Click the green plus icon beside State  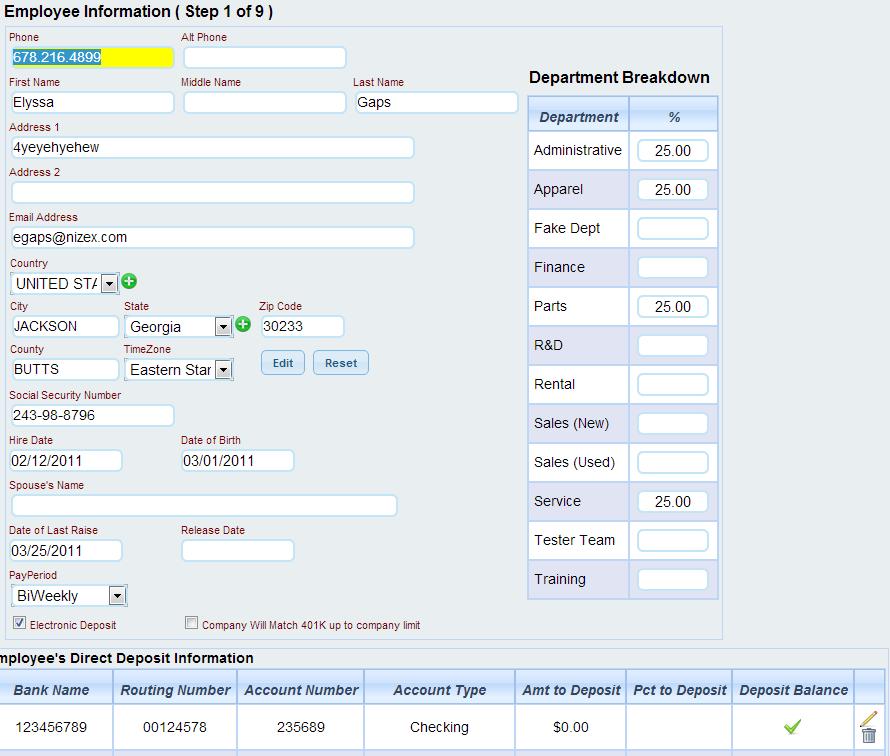(x=242, y=325)
